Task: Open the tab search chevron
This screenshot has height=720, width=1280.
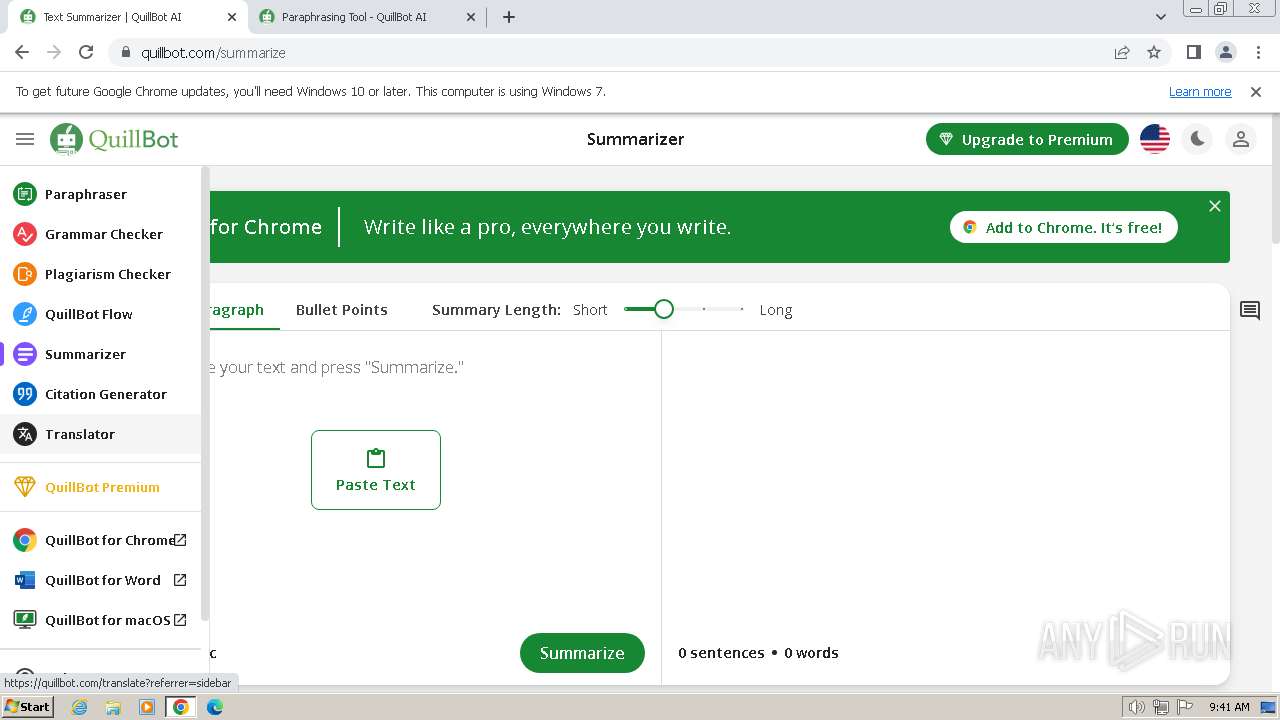Action: click(1161, 17)
